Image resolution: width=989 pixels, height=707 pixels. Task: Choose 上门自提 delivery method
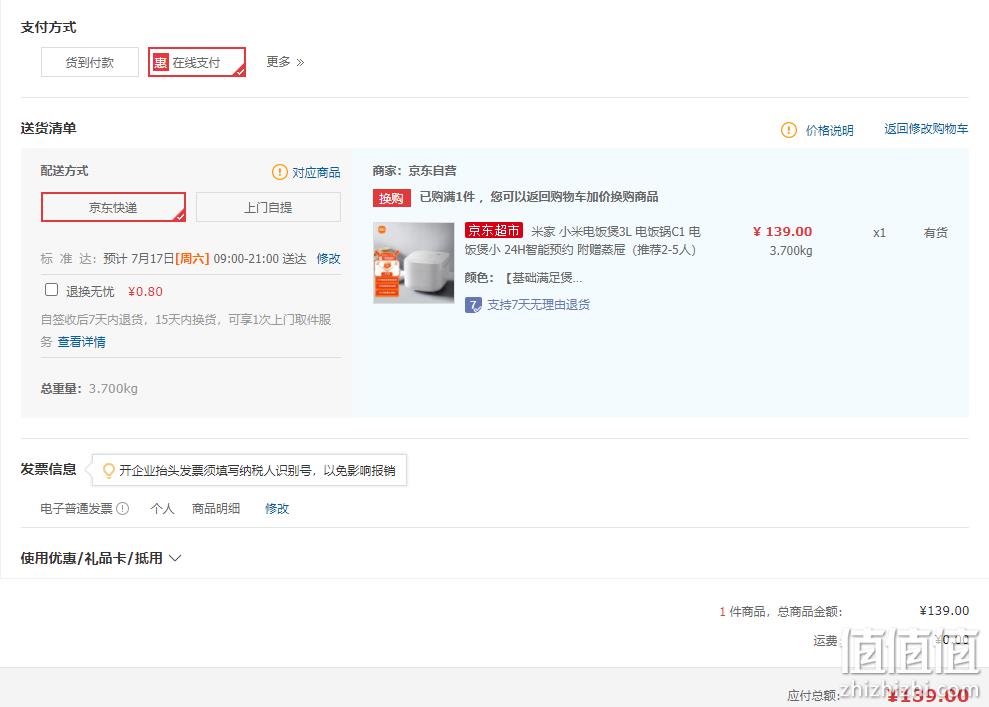268,207
